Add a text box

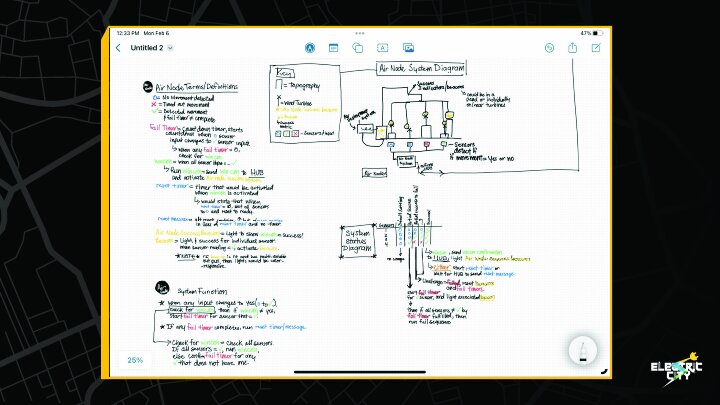(x=382, y=48)
